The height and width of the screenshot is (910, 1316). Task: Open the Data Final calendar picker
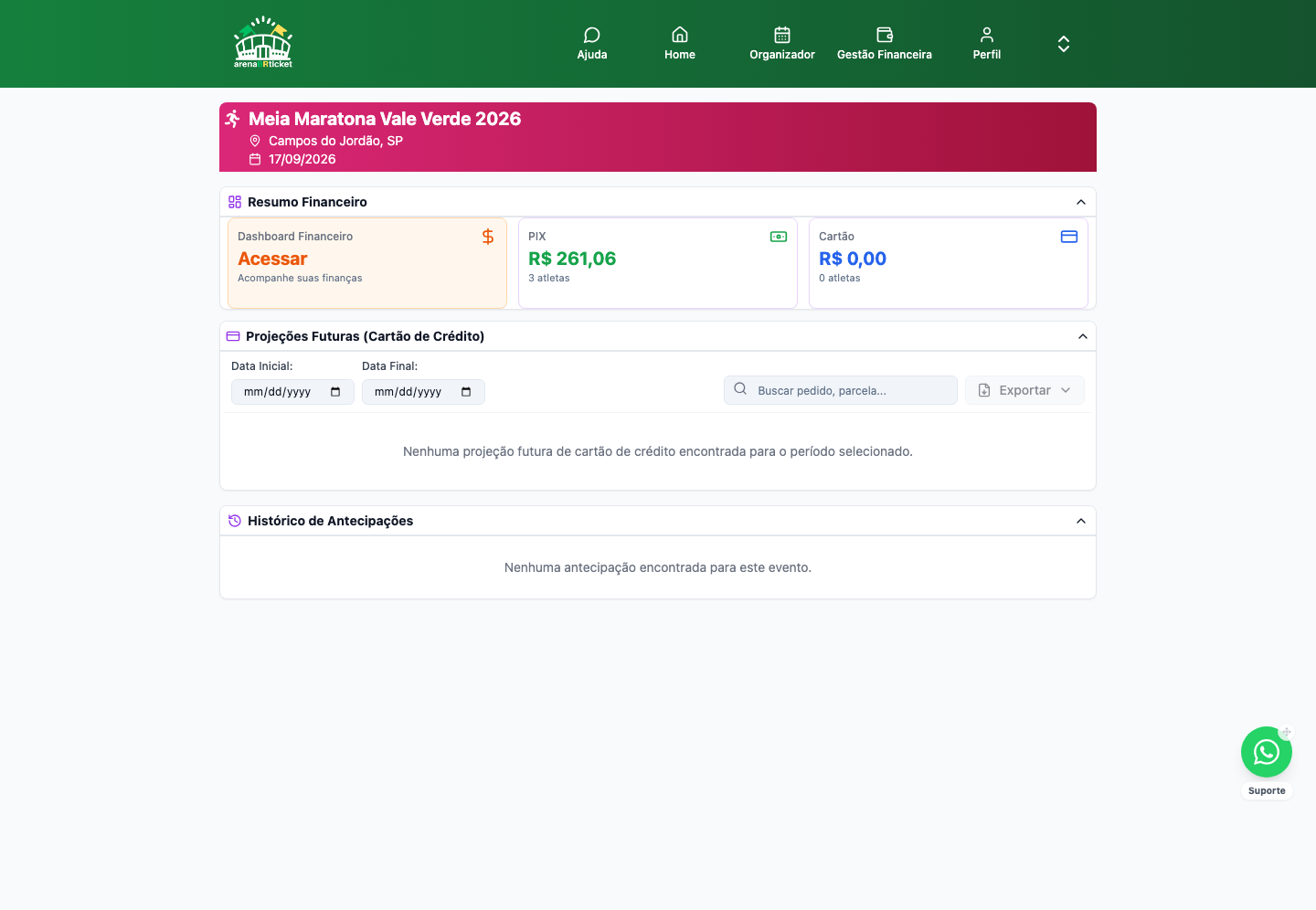coord(466,392)
